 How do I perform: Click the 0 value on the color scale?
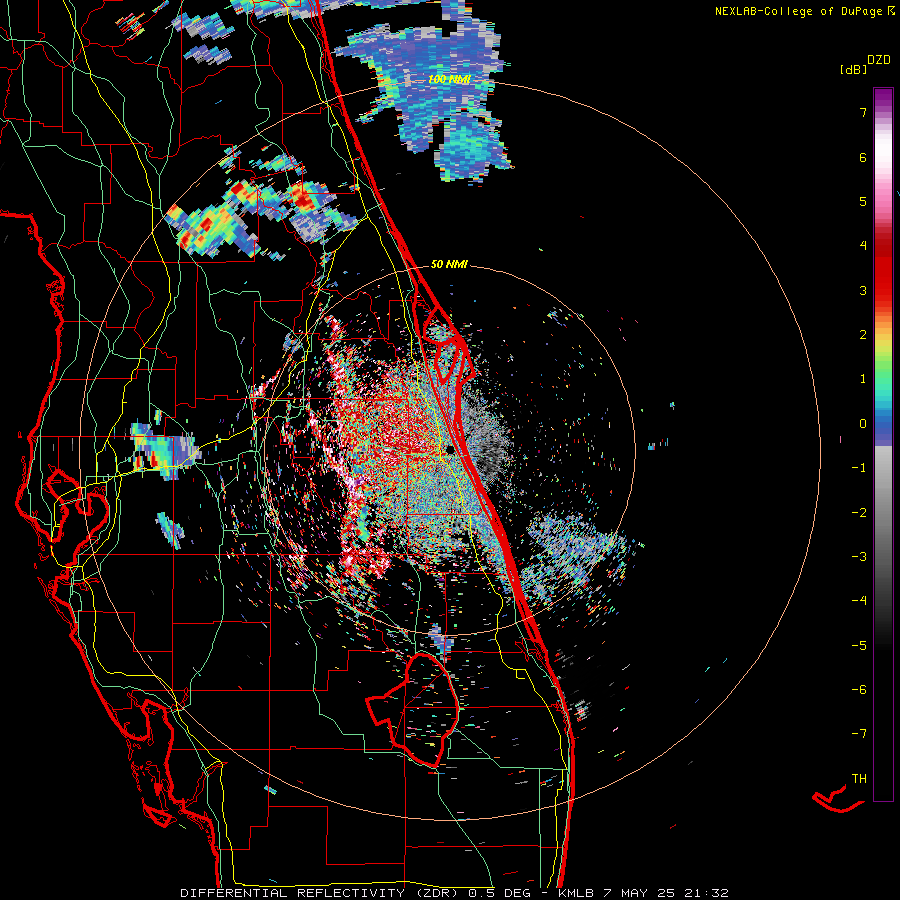(863, 424)
